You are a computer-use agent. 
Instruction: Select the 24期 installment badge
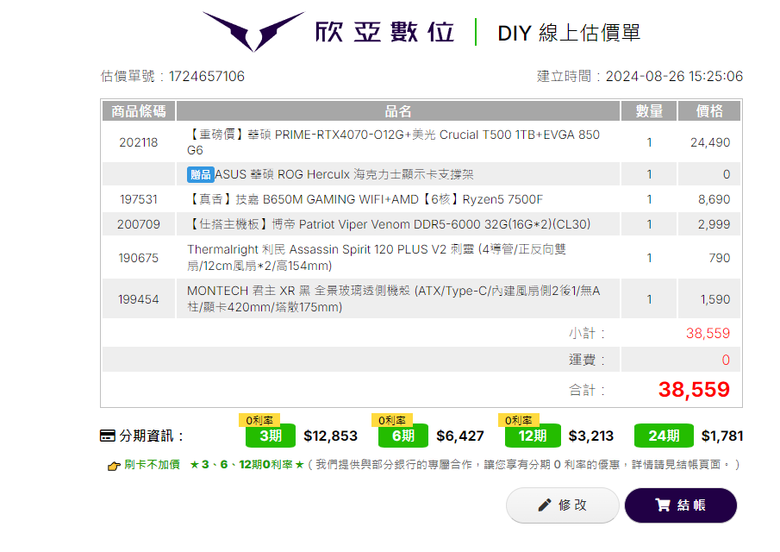coord(664,436)
